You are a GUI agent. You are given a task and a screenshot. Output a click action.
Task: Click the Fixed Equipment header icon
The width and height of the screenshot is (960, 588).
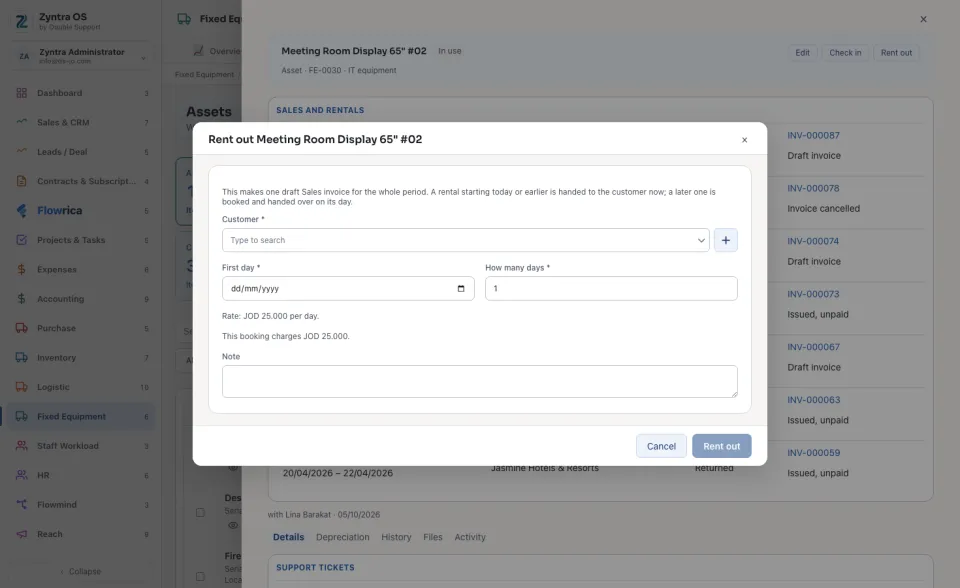[x=184, y=19]
